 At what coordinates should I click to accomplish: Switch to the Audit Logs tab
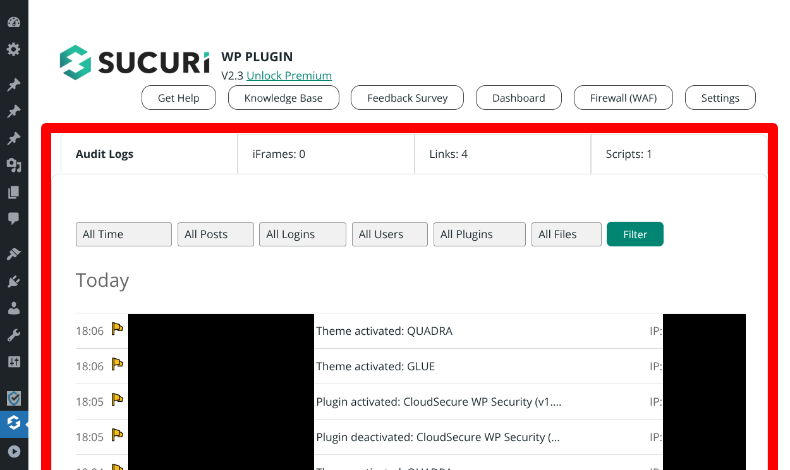coord(149,154)
